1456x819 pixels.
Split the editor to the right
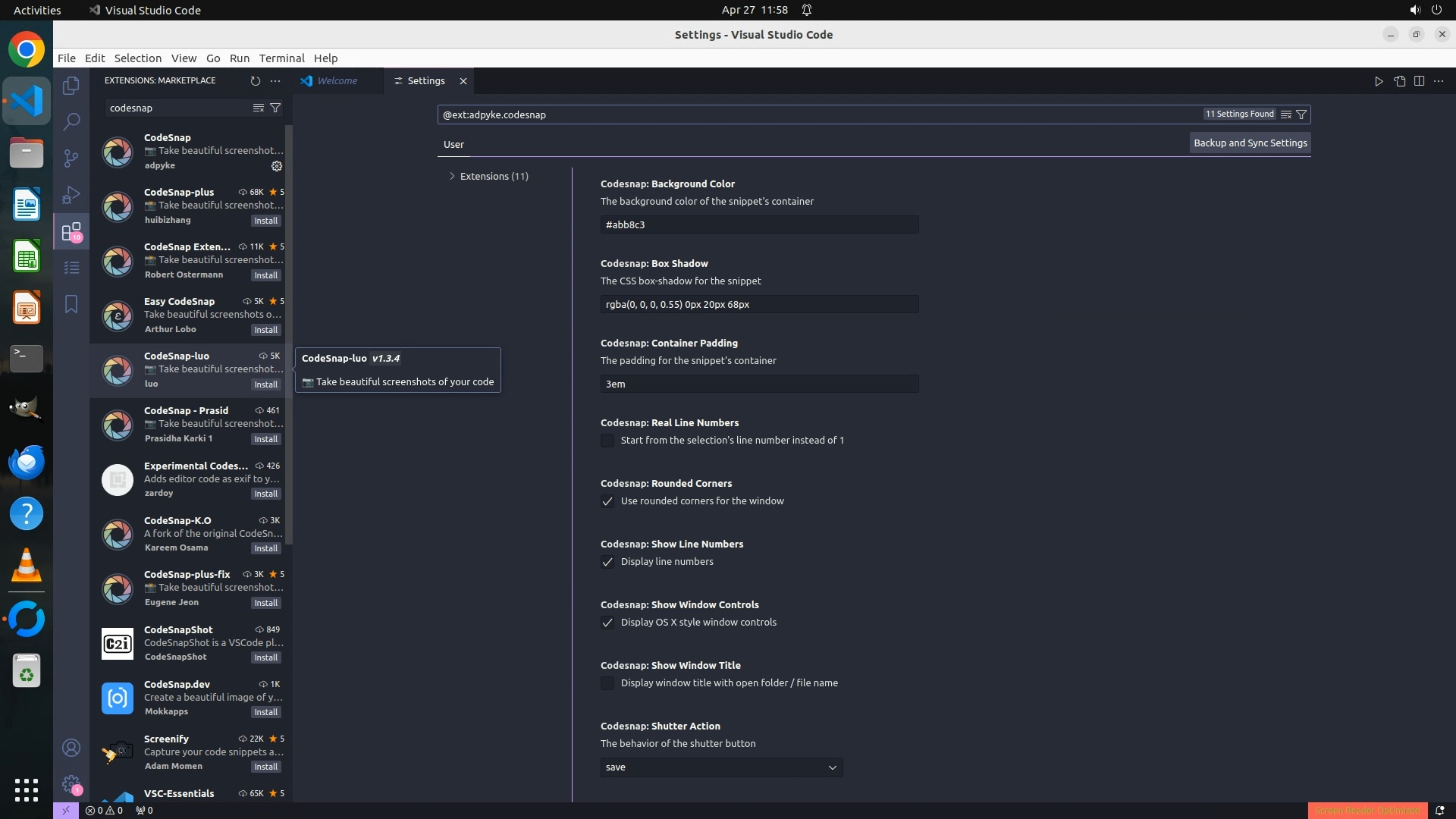tap(1419, 81)
